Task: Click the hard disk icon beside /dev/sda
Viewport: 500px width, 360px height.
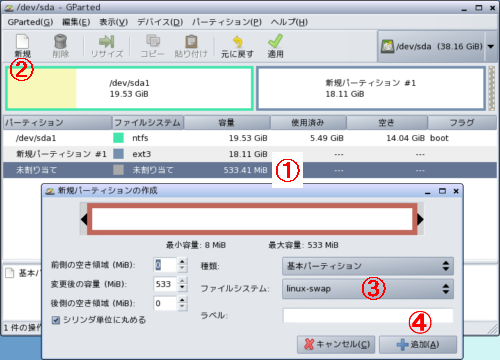Action: 387,46
